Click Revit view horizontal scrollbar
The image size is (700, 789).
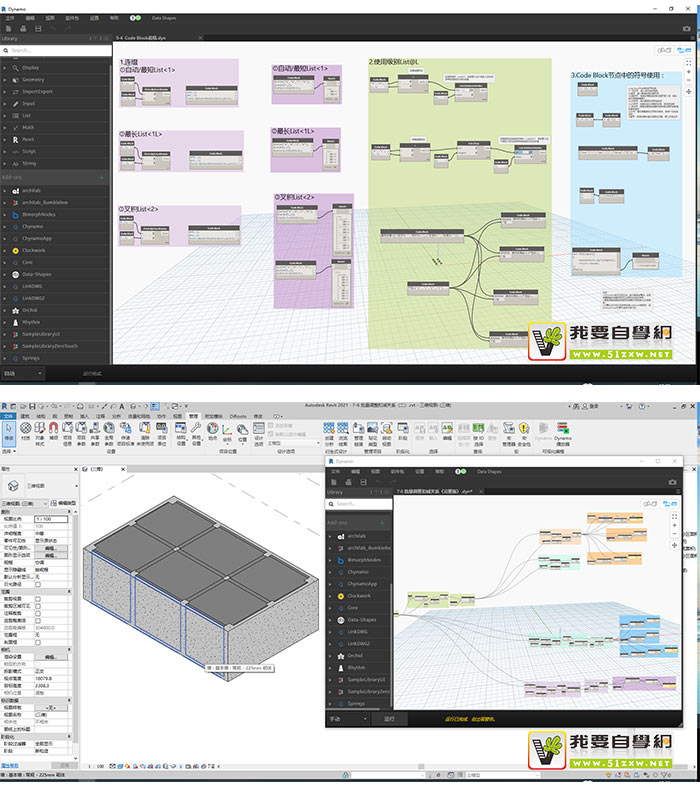[x=421, y=766]
